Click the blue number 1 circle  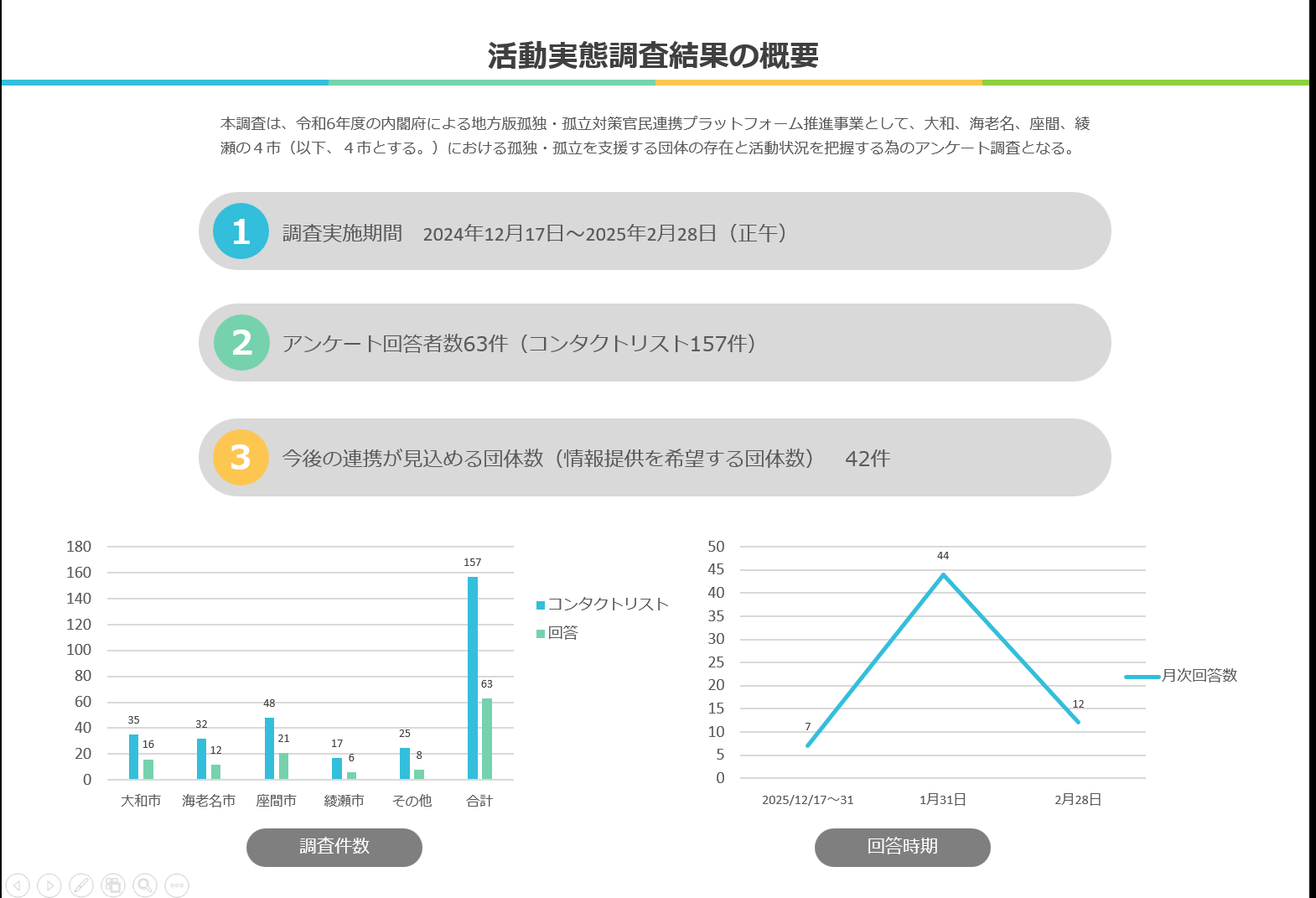click(241, 231)
